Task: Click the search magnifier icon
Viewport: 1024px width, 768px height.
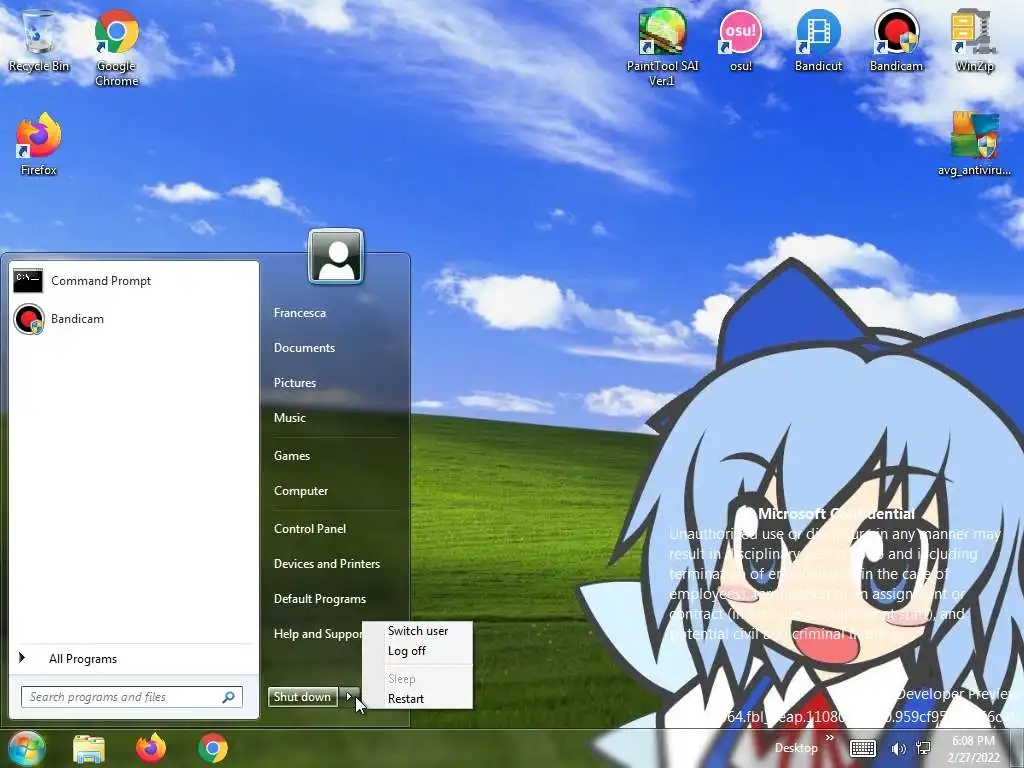Action: coord(229,697)
